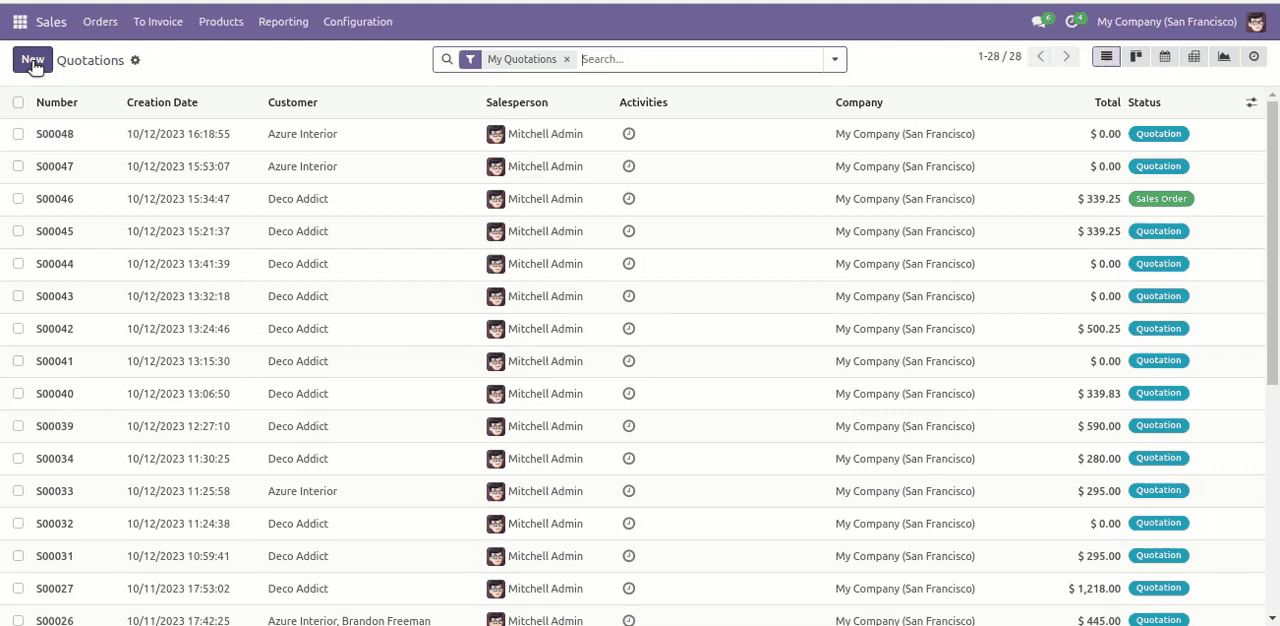Screen dimensions: 1280x626
Task: Expand the search options dropdown arrow
Action: 835,59
